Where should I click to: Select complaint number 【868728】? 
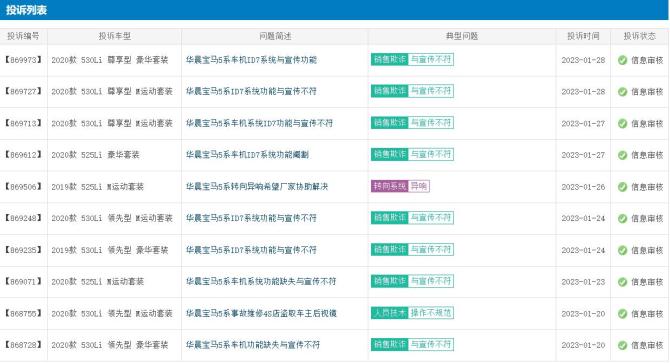click(x=23, y=345)
